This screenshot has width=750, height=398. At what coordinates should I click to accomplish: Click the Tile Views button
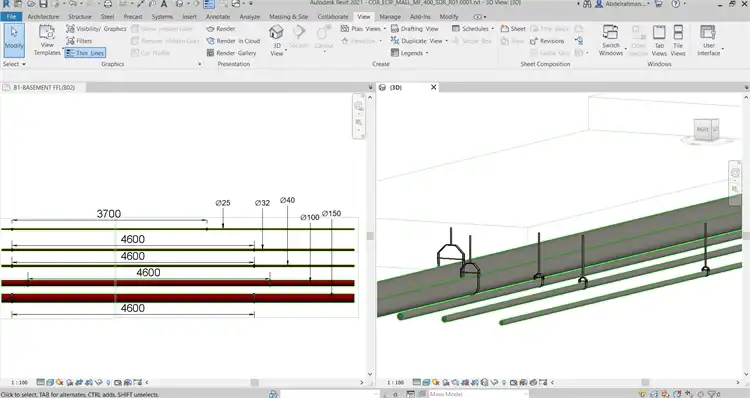[x=678, y=40]
